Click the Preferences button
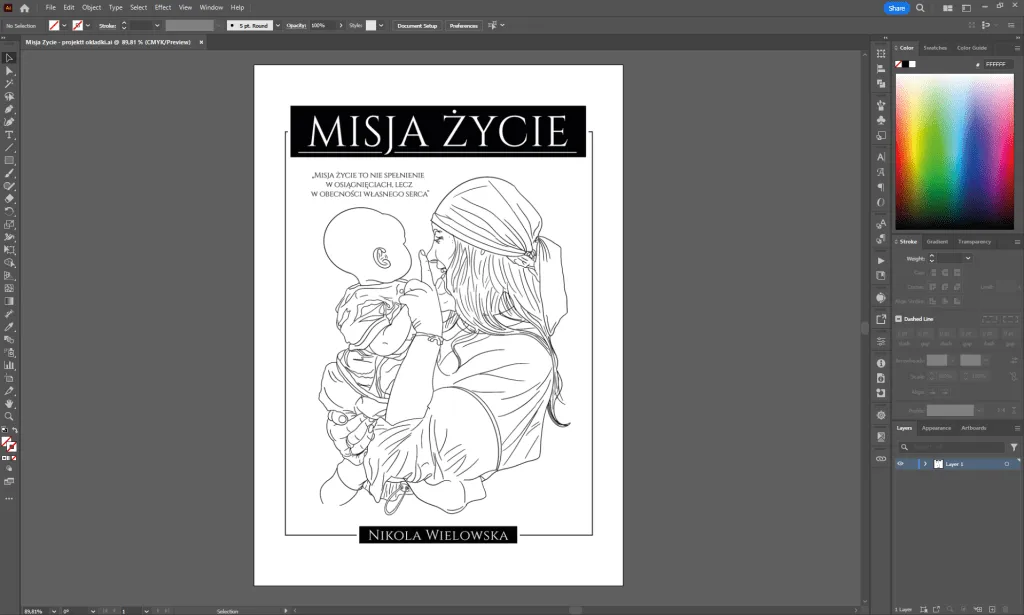The width and height of the screenshot is (1024, 615). (x=465, y=25)
